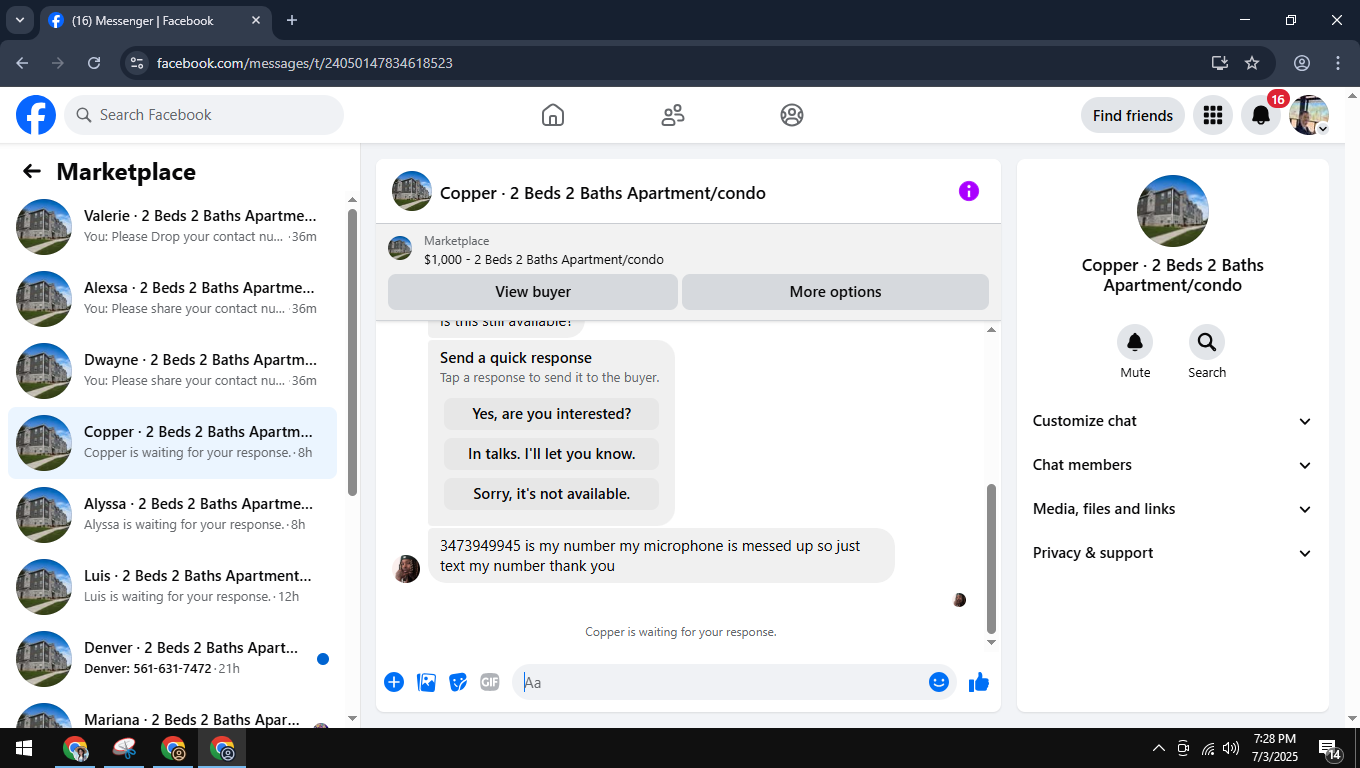Screen dimensions: 1360x768
Task: Mute the Copper conversation
Action: (x=1135, y=343)
